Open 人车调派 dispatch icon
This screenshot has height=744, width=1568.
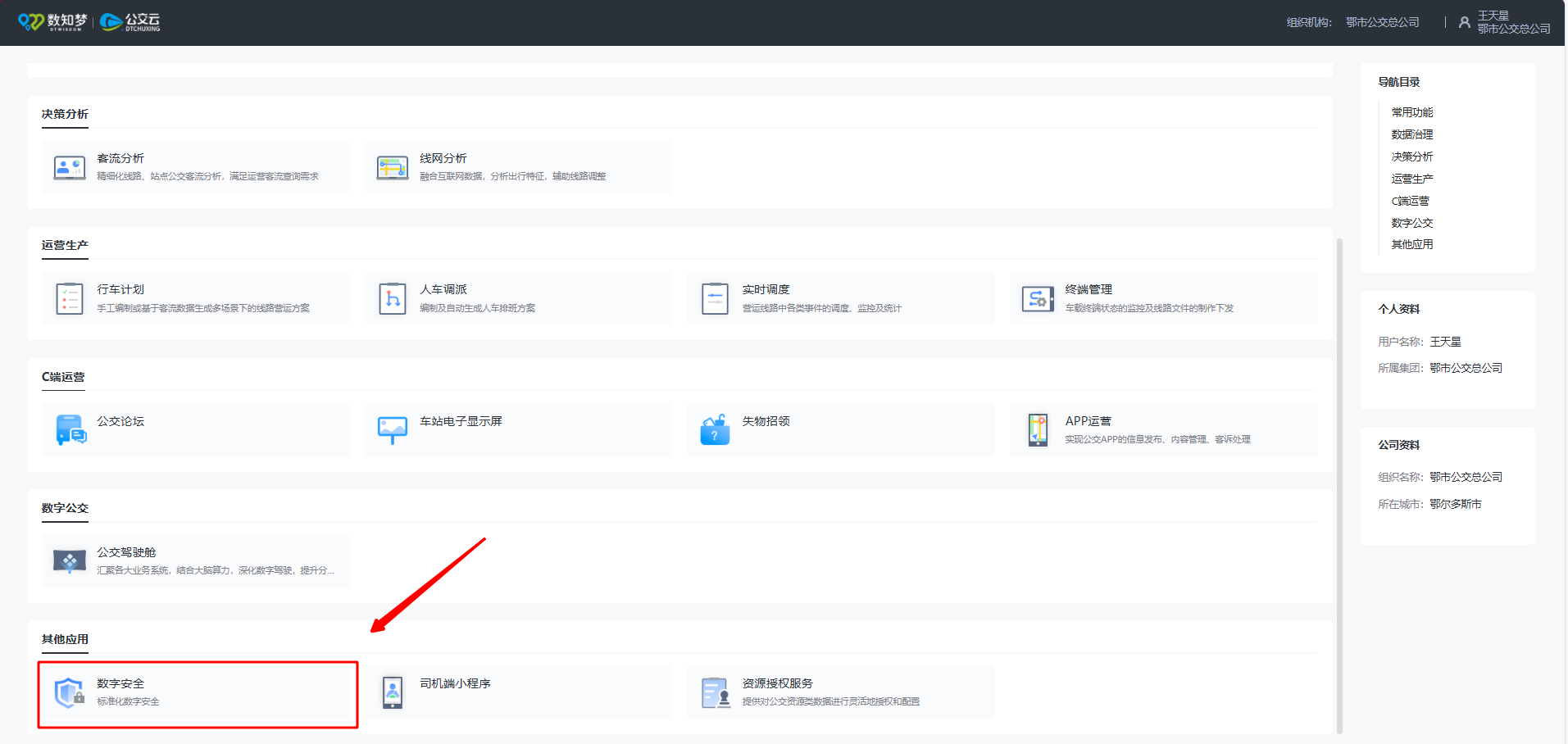(x=393, y=299)
